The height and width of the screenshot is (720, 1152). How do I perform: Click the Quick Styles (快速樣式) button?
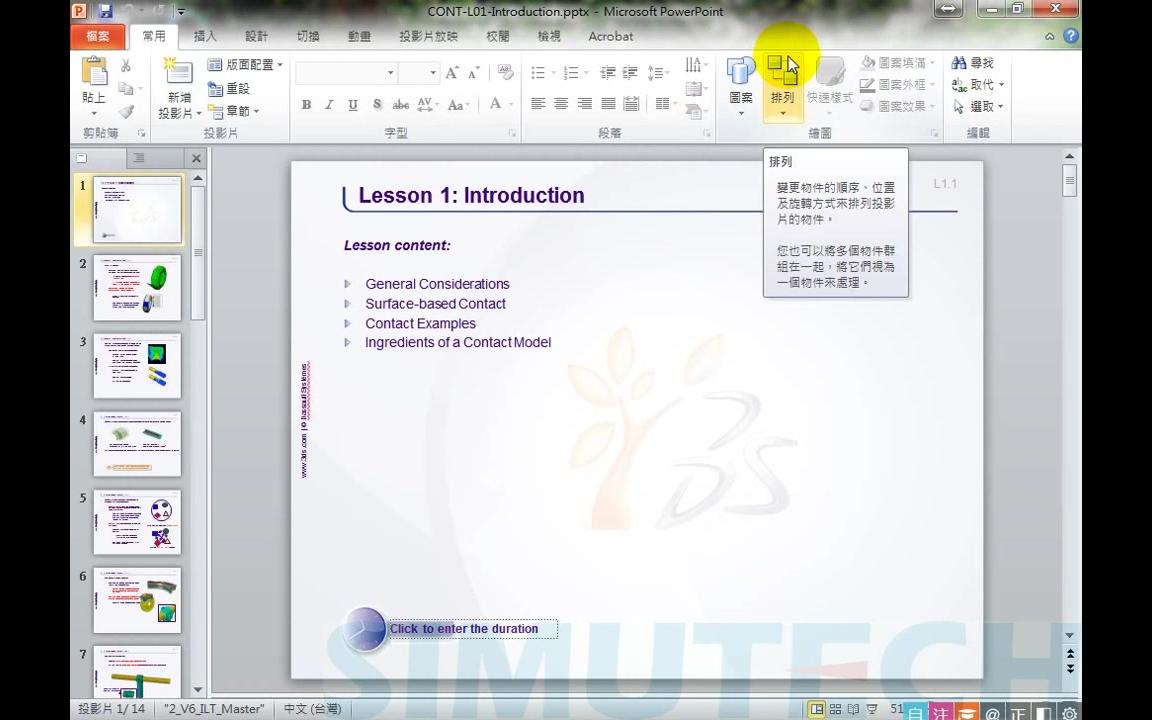pyautogui.click(x=829, y=87)
